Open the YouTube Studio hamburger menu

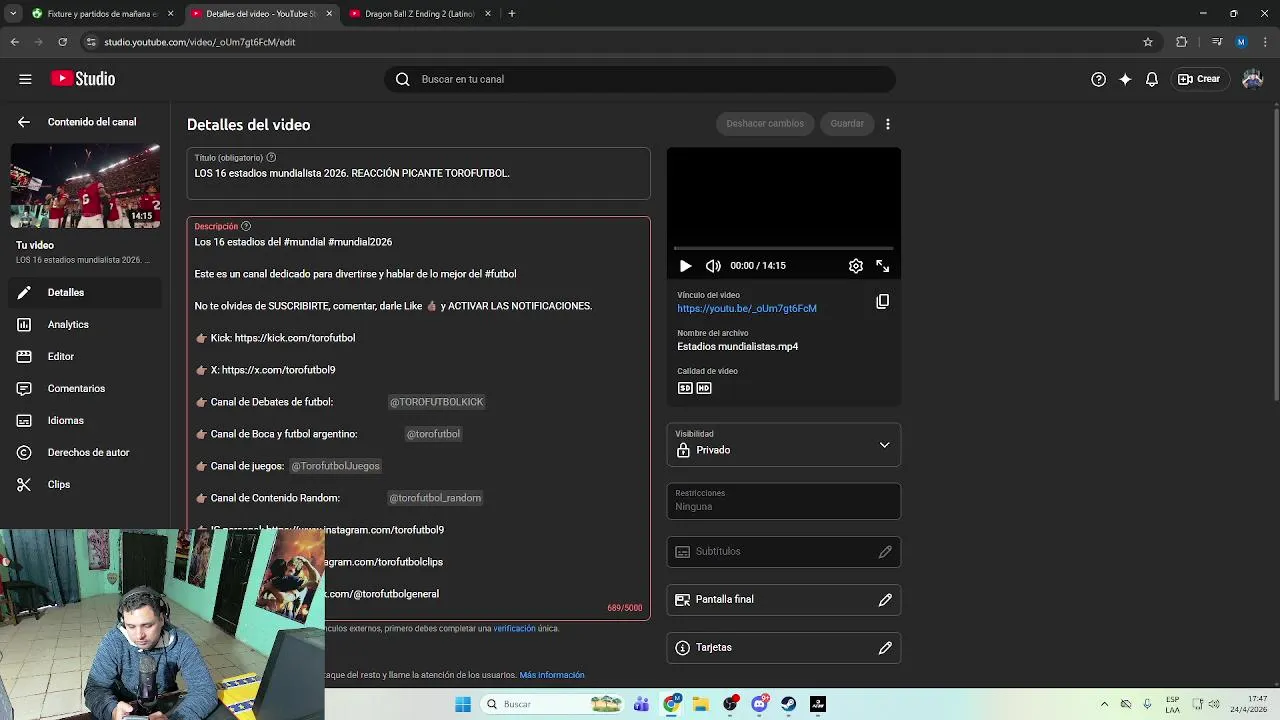25,79
